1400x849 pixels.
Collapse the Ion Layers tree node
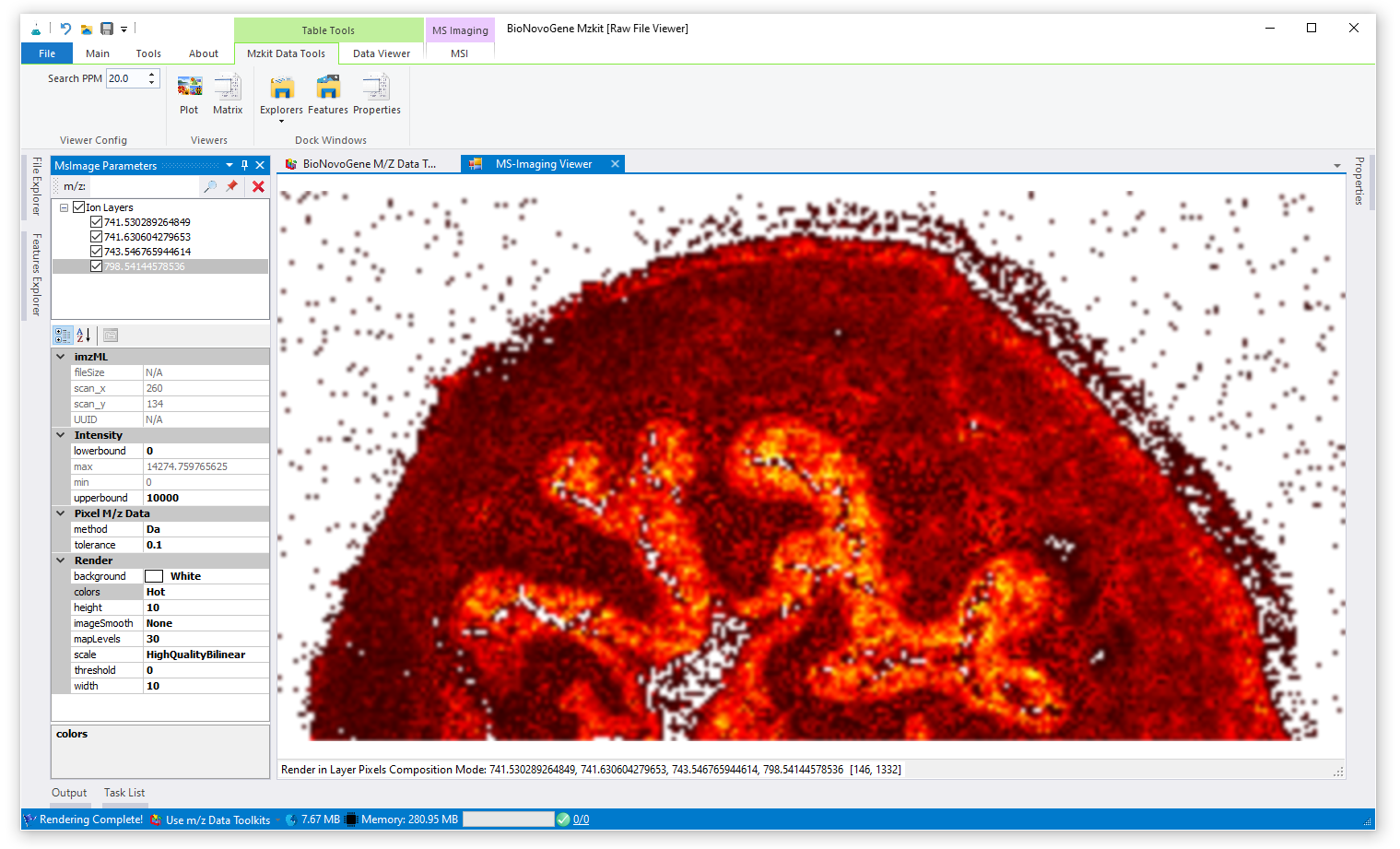(x=64, y=207)
